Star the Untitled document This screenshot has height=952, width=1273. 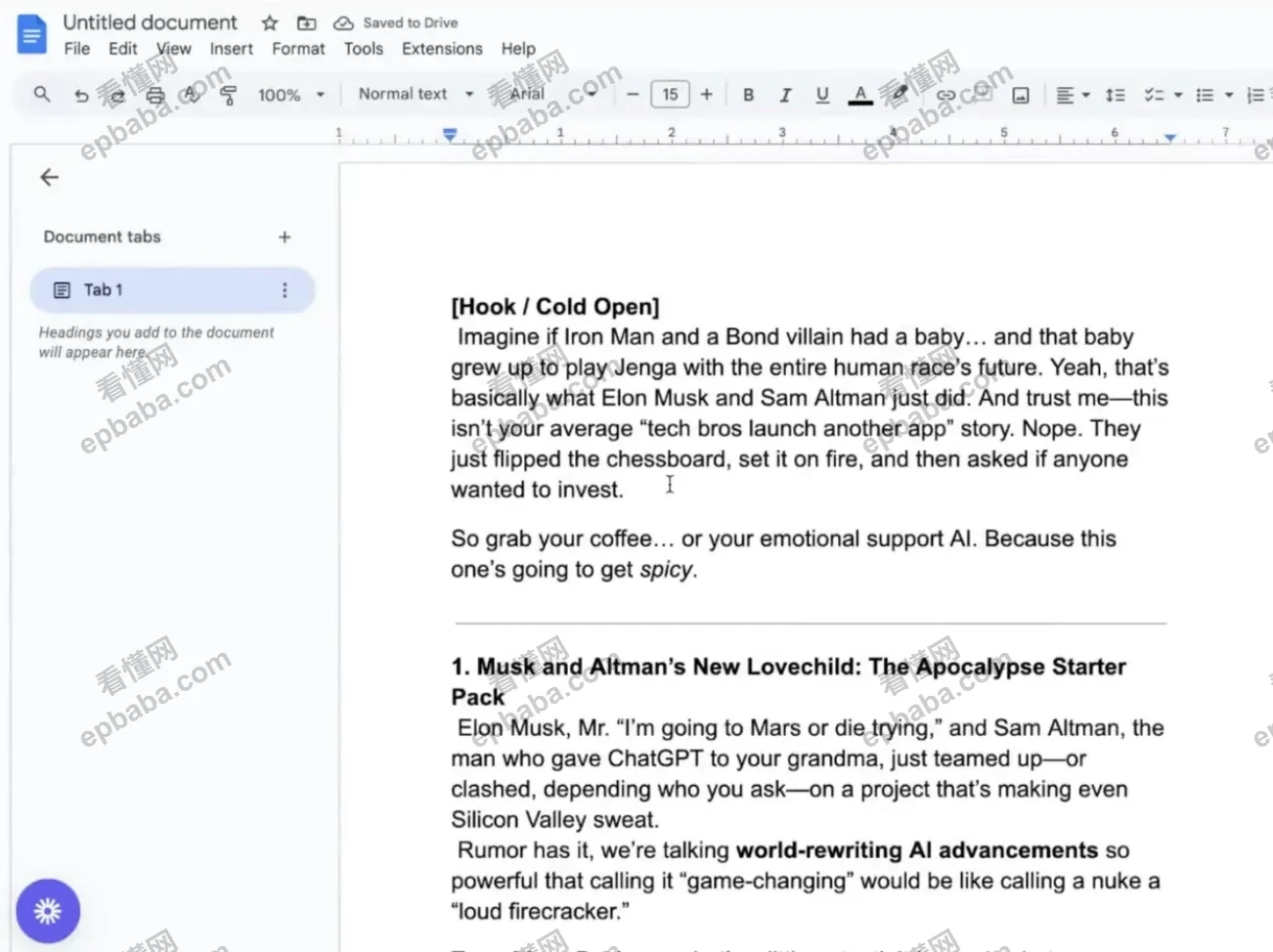(x=270, y=22)
